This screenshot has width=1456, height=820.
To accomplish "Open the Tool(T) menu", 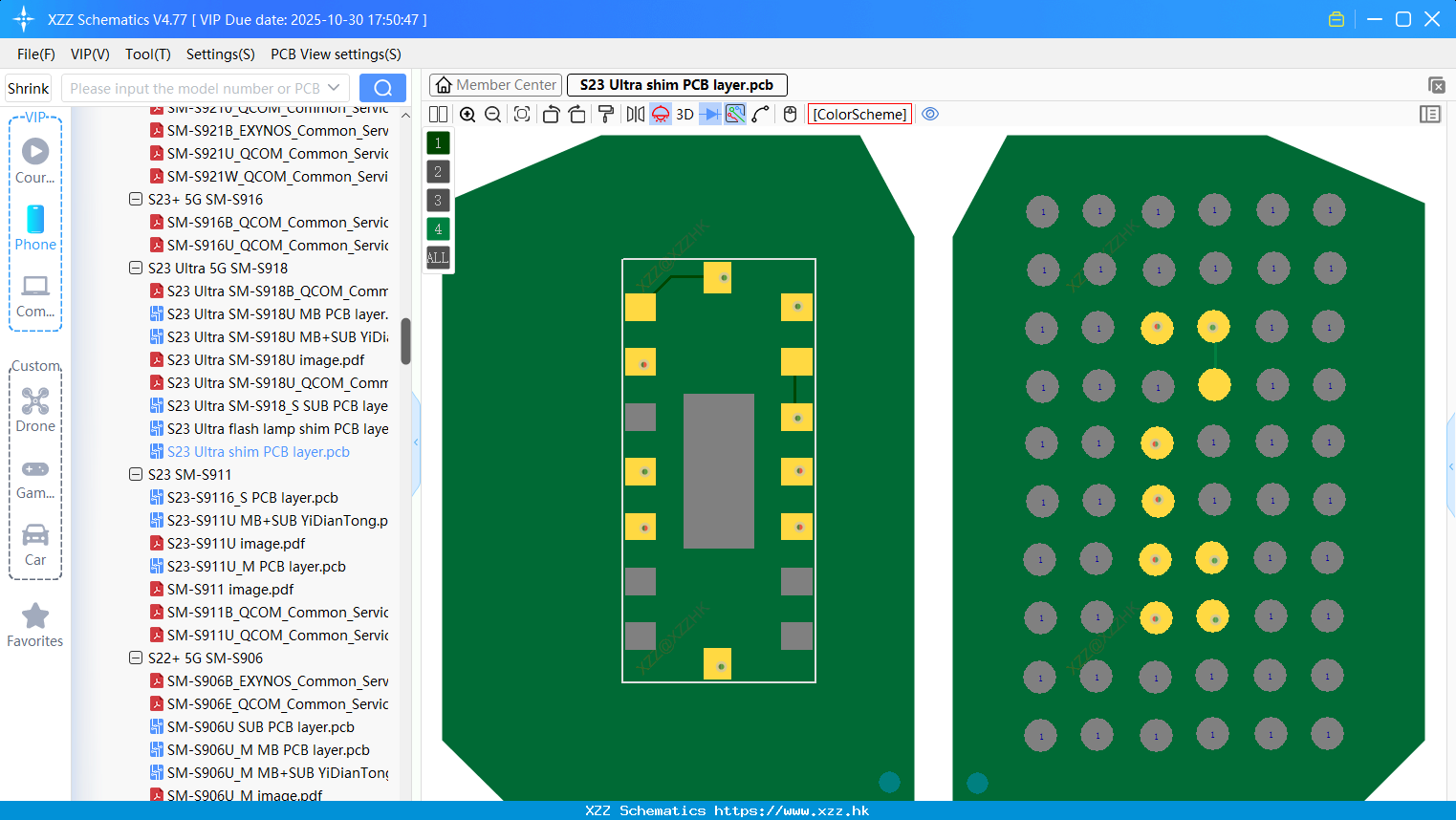I will point(148,54).
